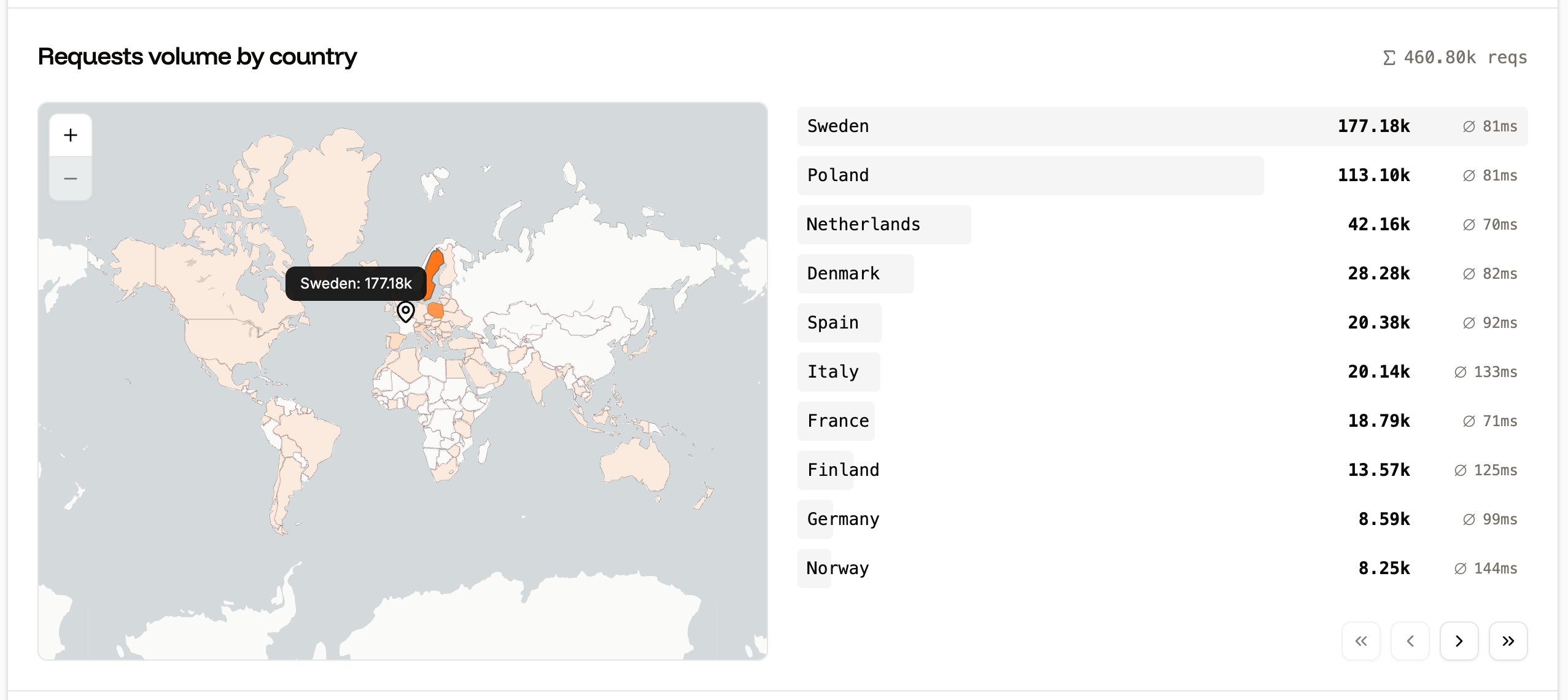Zoom out on the world map
1568x700 pixels.
(71, 179)
